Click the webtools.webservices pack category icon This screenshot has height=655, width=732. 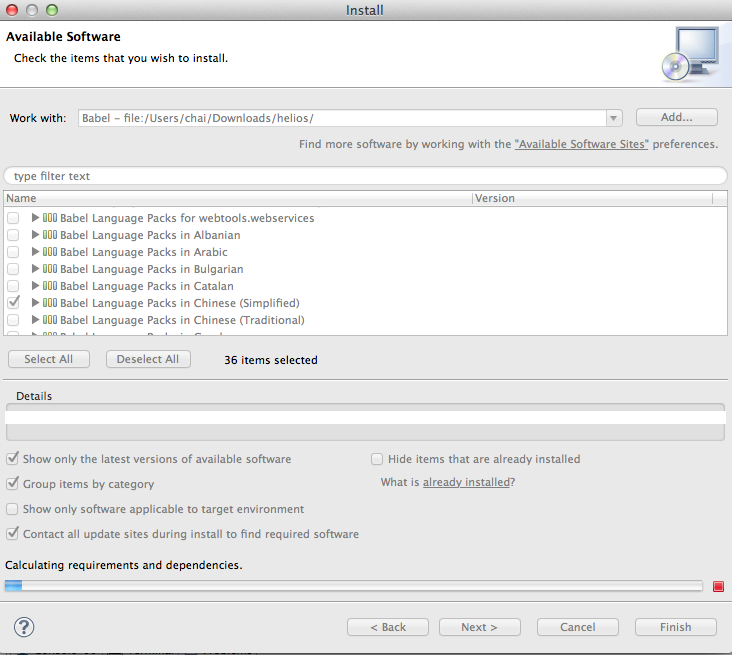tap(50, 218)
